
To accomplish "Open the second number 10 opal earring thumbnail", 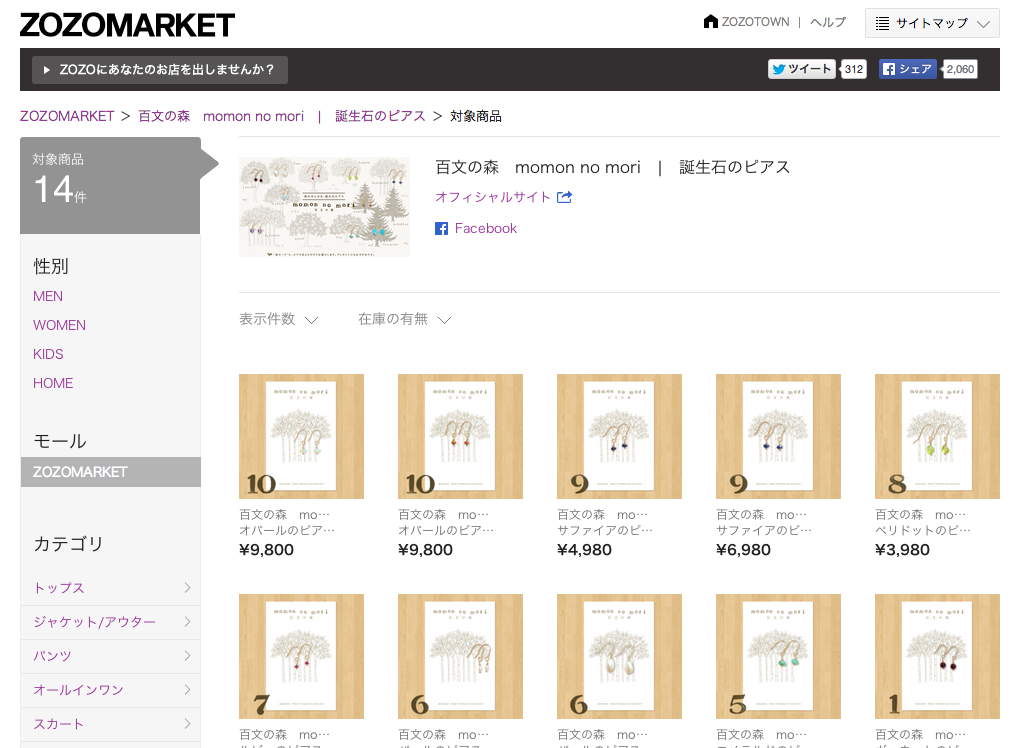I will pos(460,436).
